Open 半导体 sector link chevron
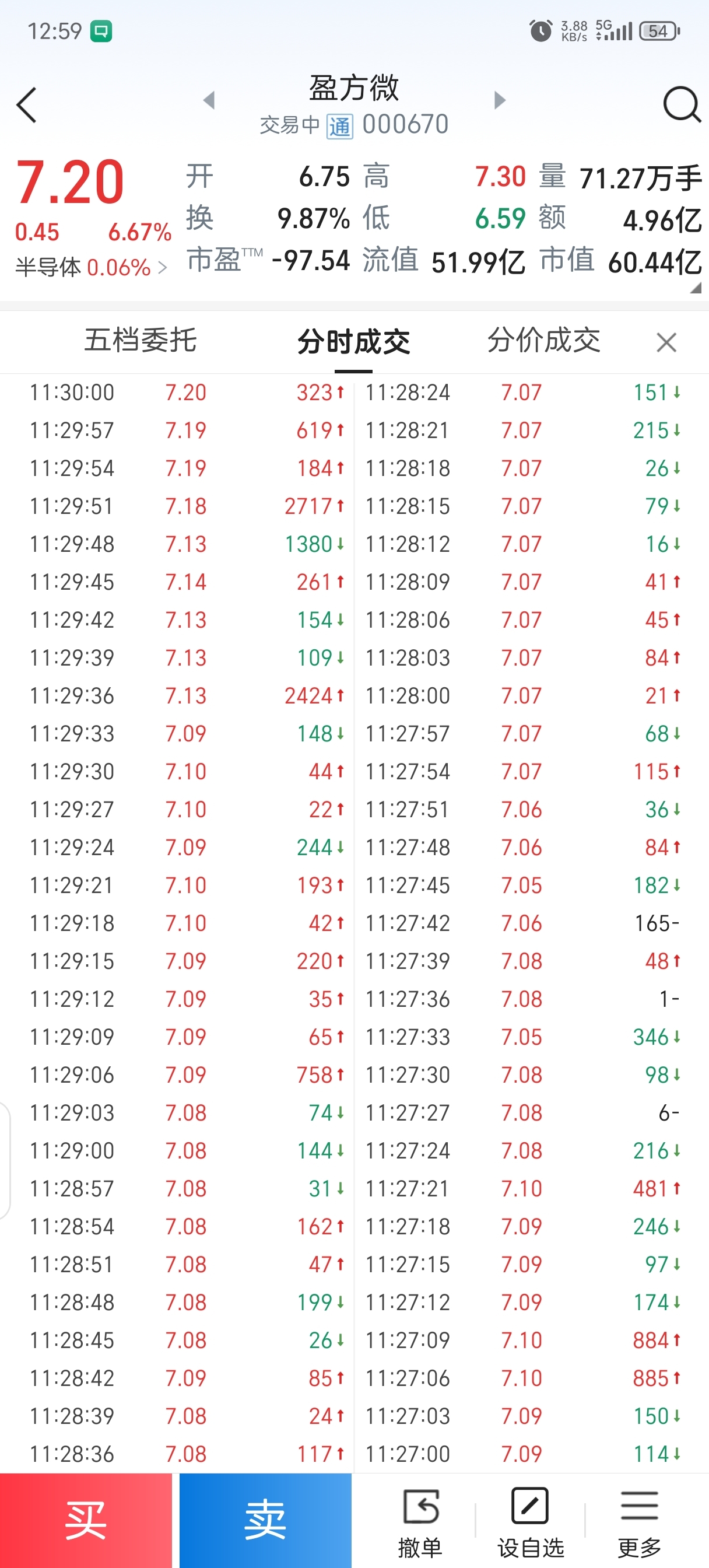The width and height of the screenshot is (709, 1568). pos(162,267)
